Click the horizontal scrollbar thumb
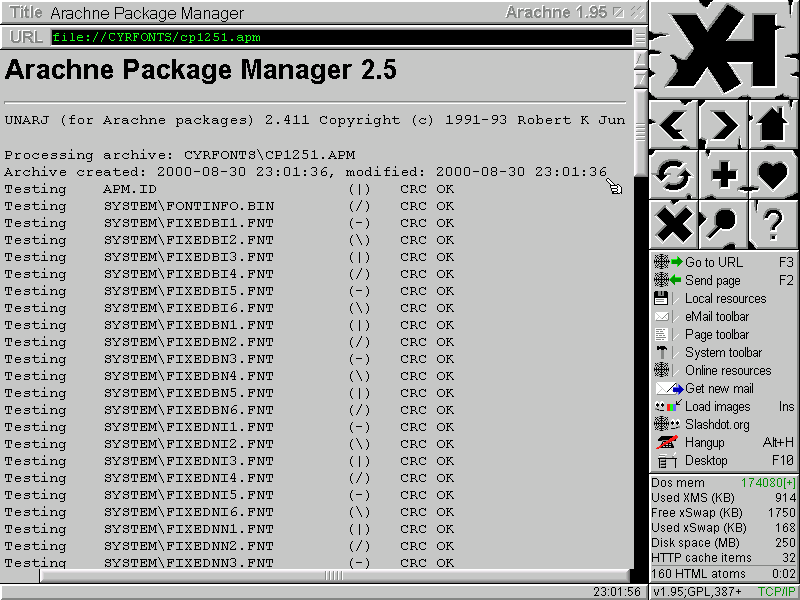This screenshot has height=600, width=800. pos(334,576)
